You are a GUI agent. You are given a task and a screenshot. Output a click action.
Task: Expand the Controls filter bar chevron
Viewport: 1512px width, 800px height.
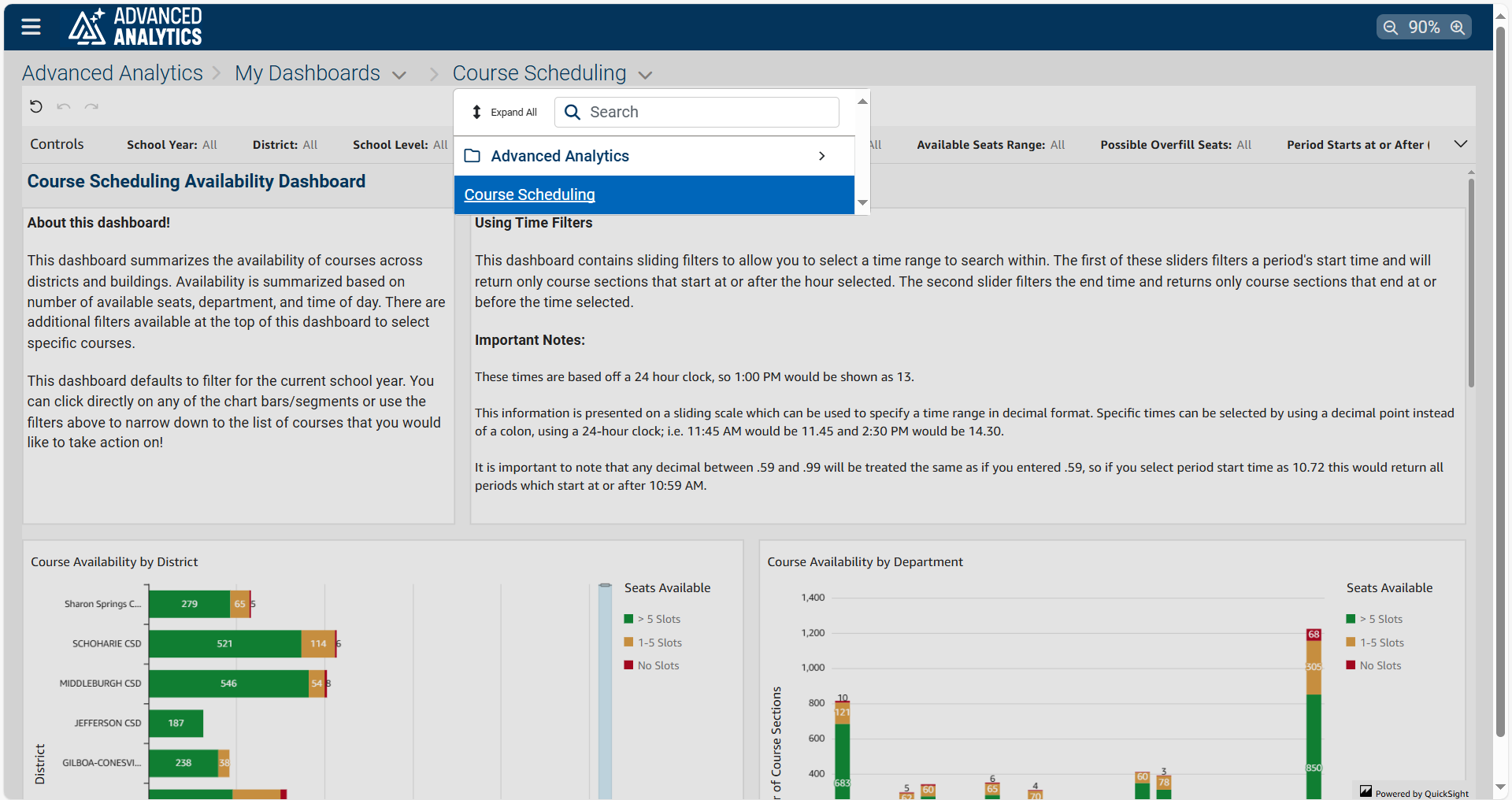[x=1460, y=144]
